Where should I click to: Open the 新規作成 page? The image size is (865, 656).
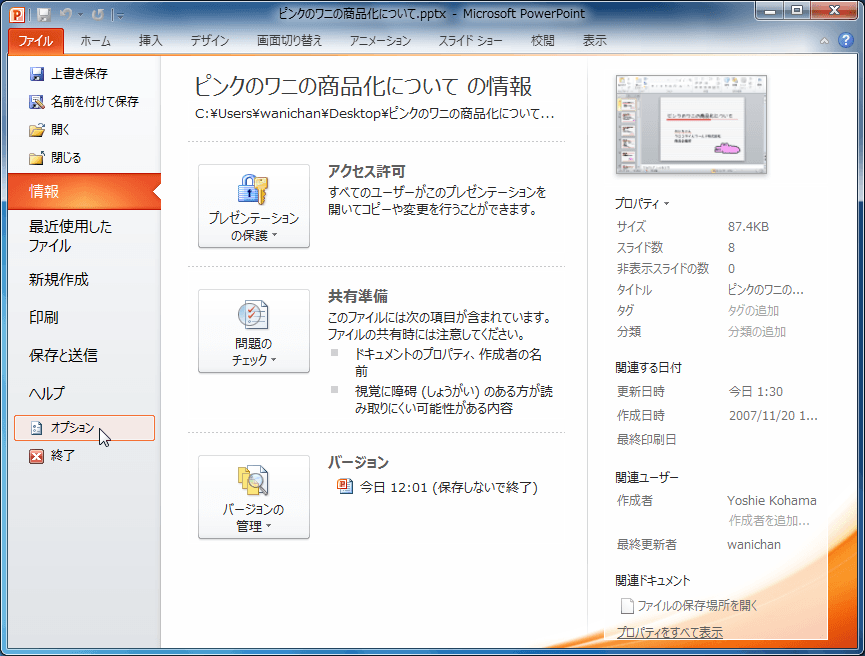coord(58,280)
